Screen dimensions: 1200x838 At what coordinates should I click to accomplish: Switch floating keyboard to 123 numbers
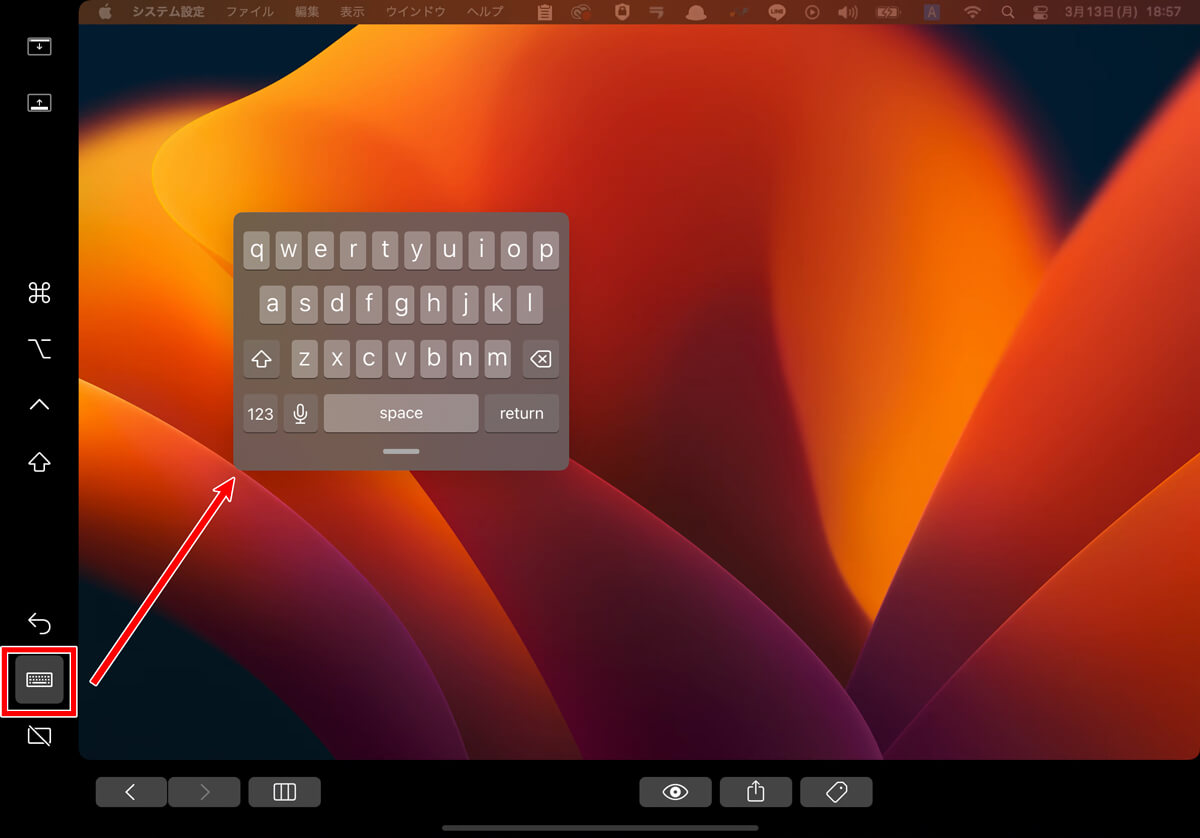pyautogui.click(x=261, y=413)
